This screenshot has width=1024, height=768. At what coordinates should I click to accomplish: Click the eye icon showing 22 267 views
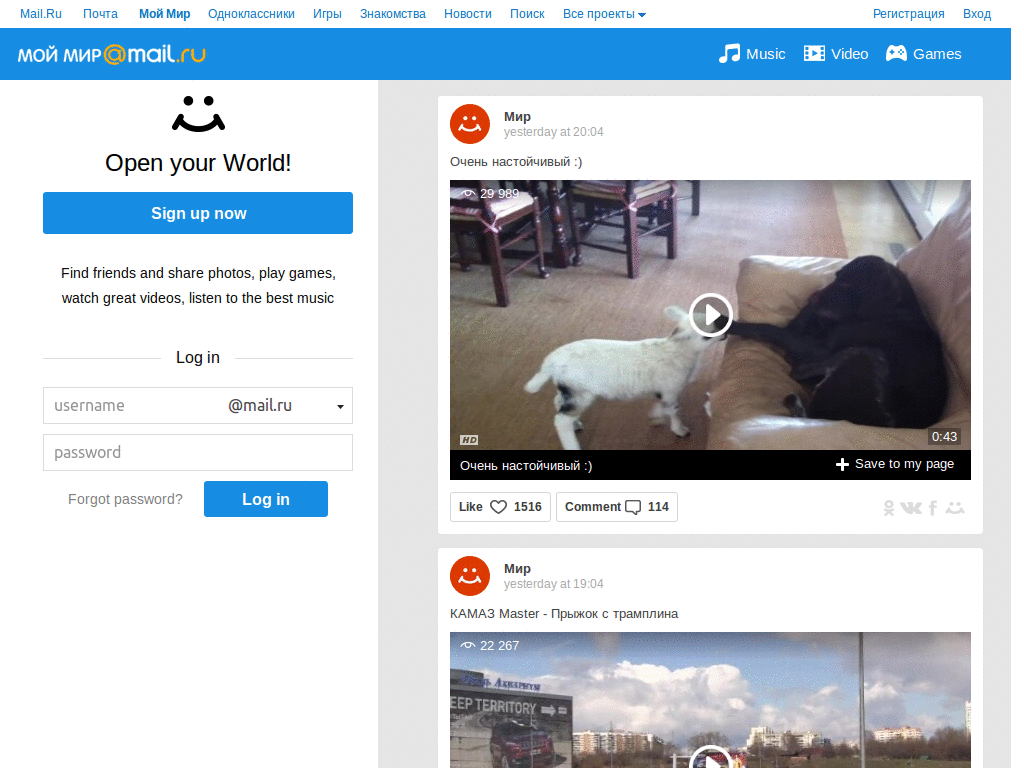[468, 645]
